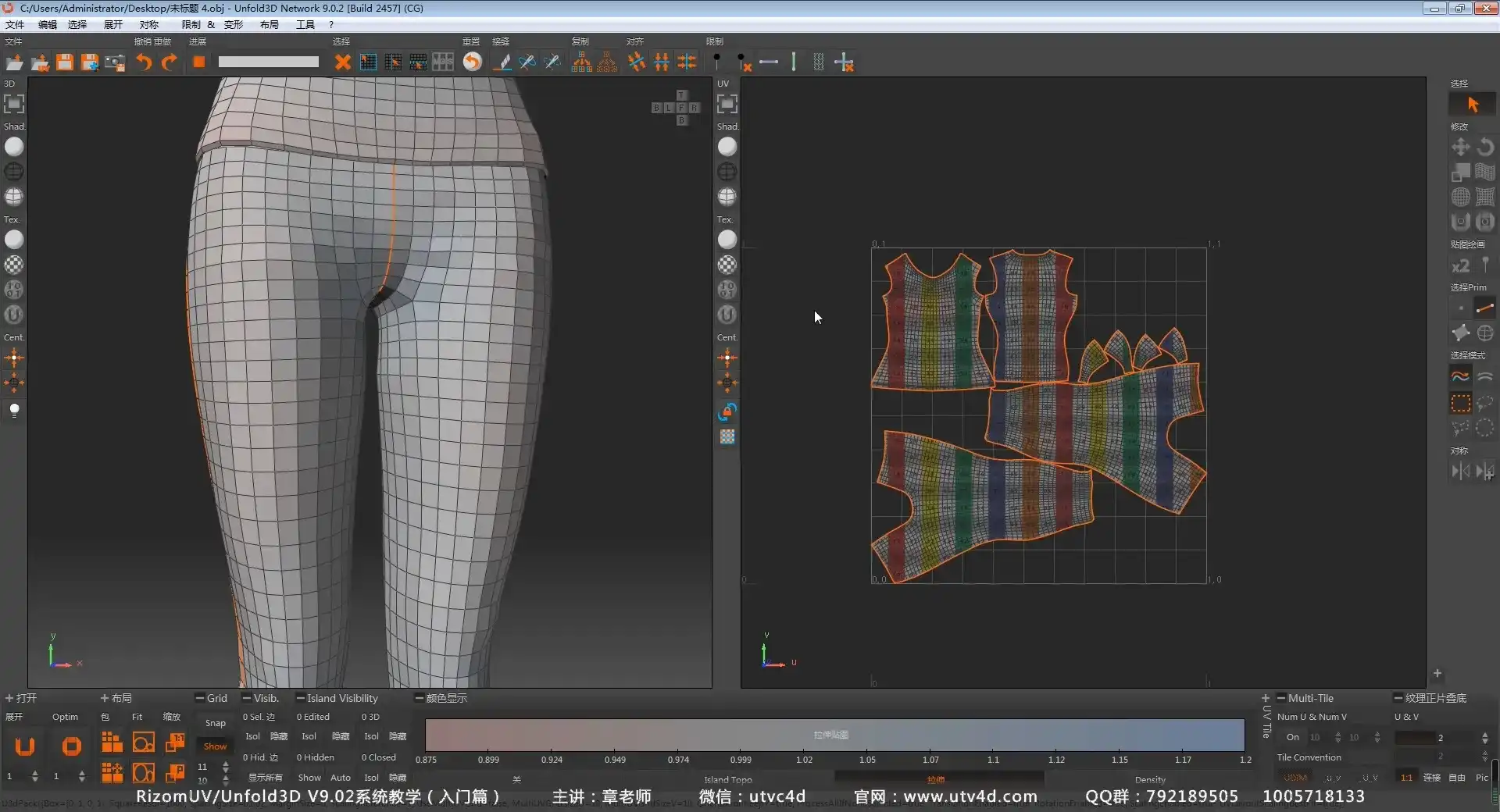Click the x2 texture multiplier icon
Viewport: 1500px width, 812px height.
(x=1460, y=266)
